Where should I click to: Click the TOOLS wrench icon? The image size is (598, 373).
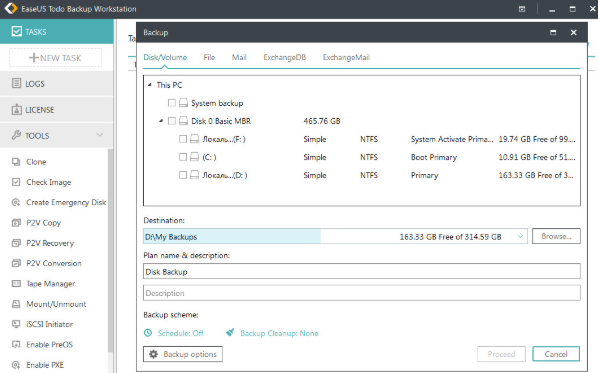coord(16,135)
